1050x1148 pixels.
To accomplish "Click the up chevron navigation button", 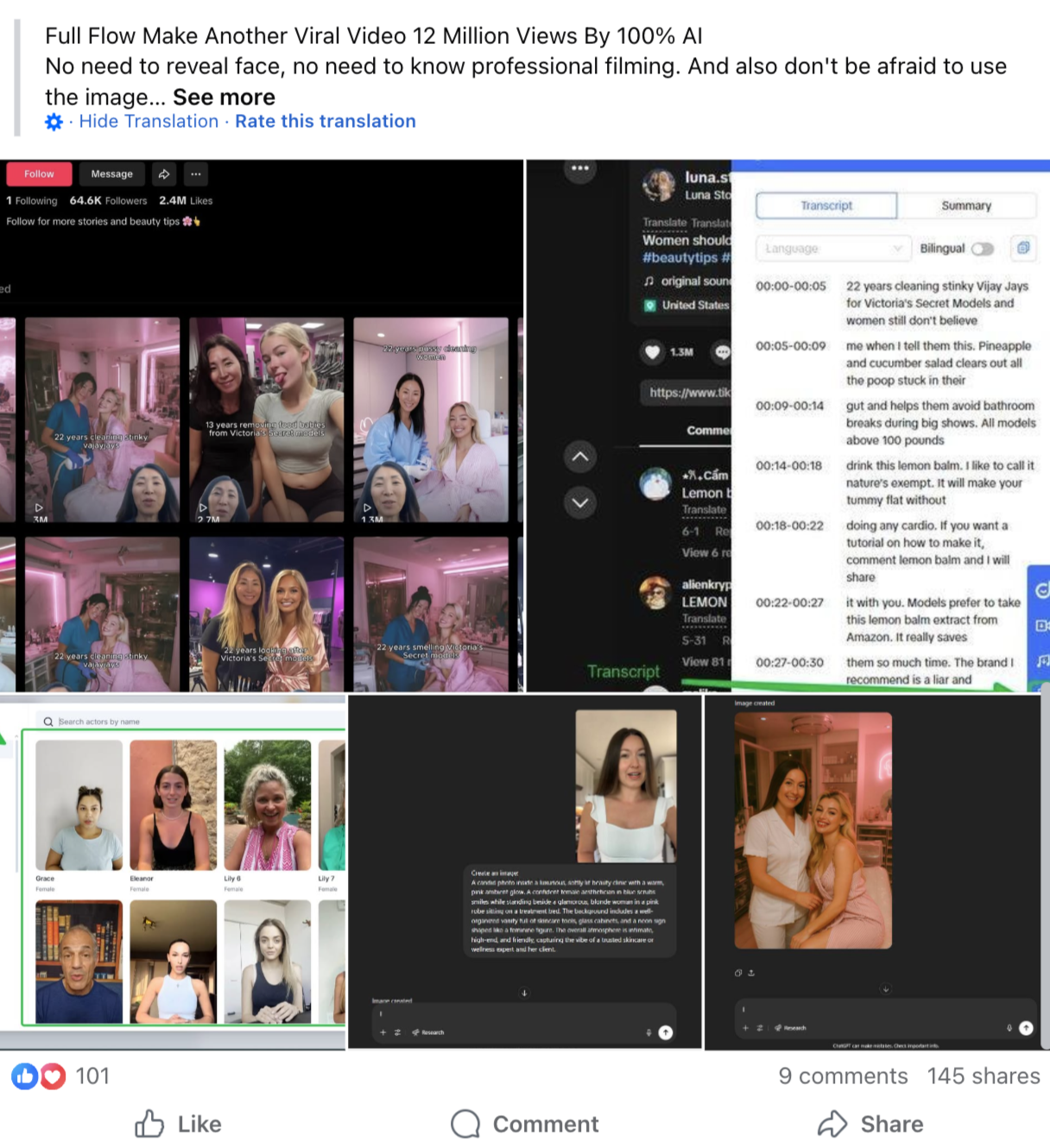I will coord(580,457).
